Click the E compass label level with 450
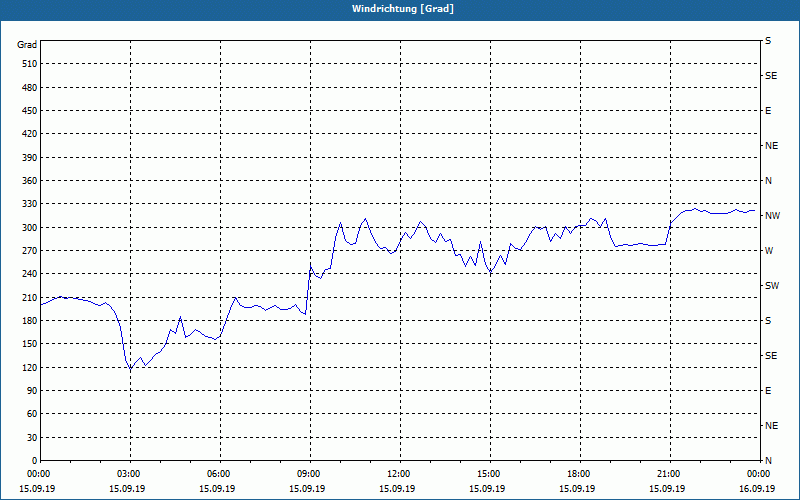Image resolution: width=800 pixels, height=500 pixels. [x=768, y=111]
